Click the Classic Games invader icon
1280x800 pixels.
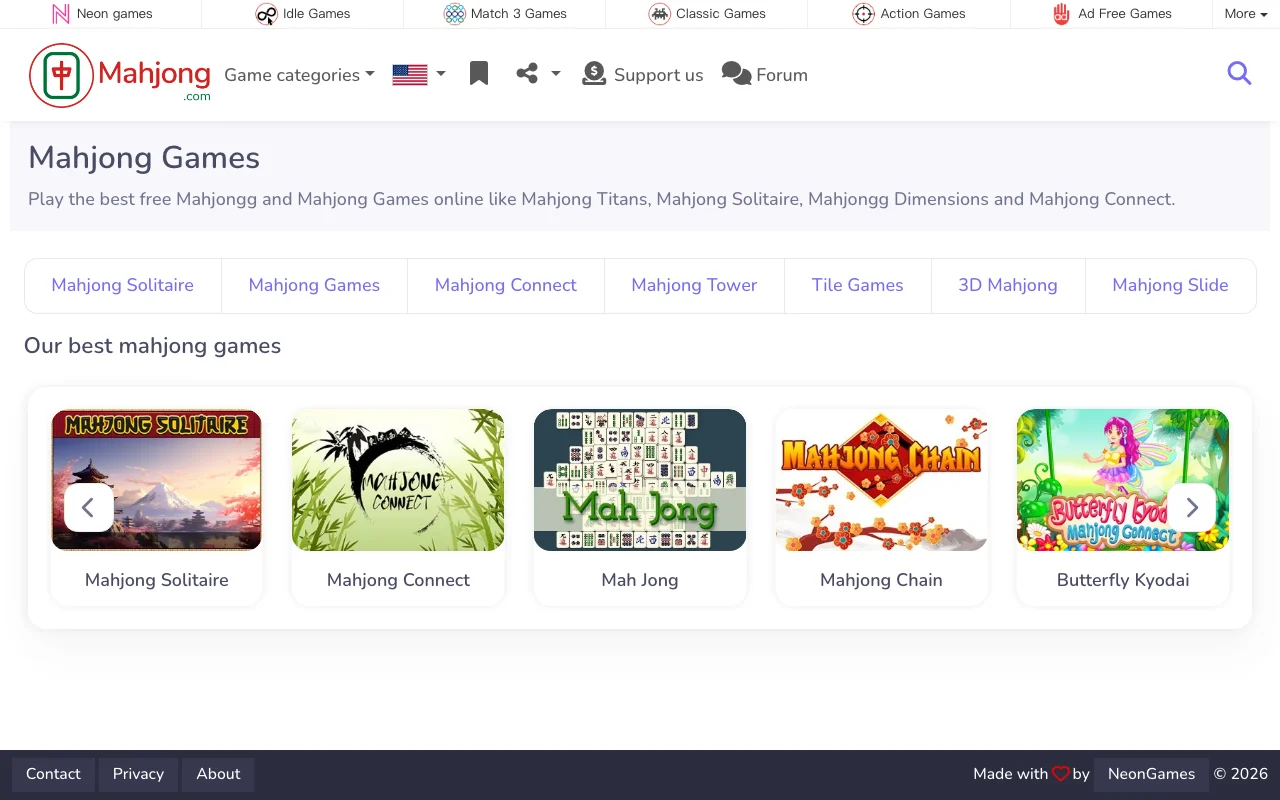point(660,14)
